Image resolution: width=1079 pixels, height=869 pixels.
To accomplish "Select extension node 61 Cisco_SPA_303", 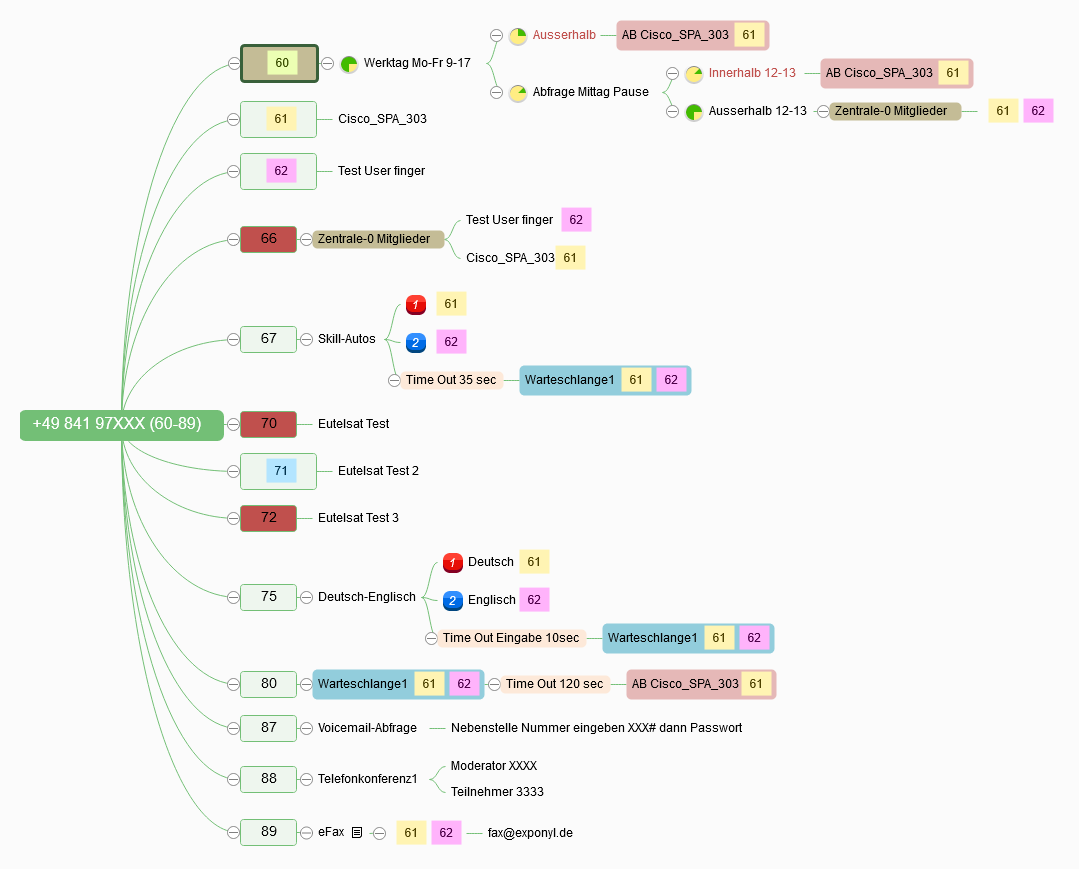I will 279,120.
